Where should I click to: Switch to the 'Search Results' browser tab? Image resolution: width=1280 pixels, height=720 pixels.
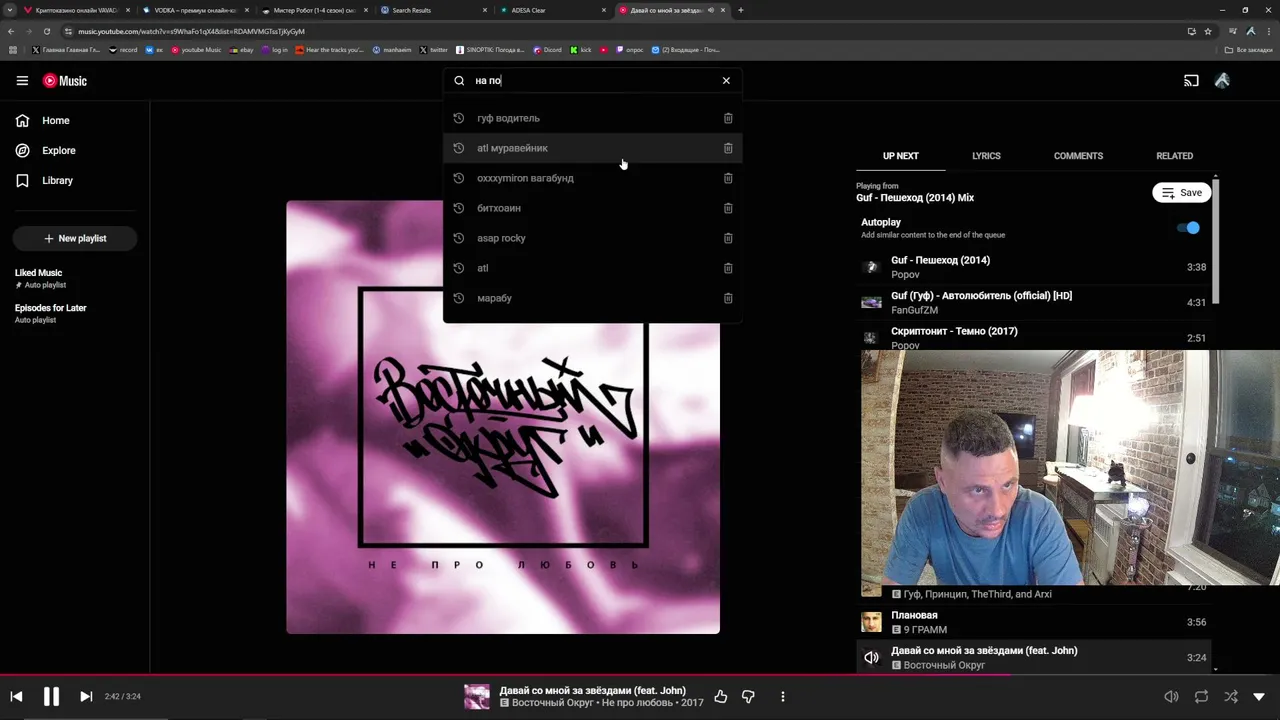tap(434, 10)
